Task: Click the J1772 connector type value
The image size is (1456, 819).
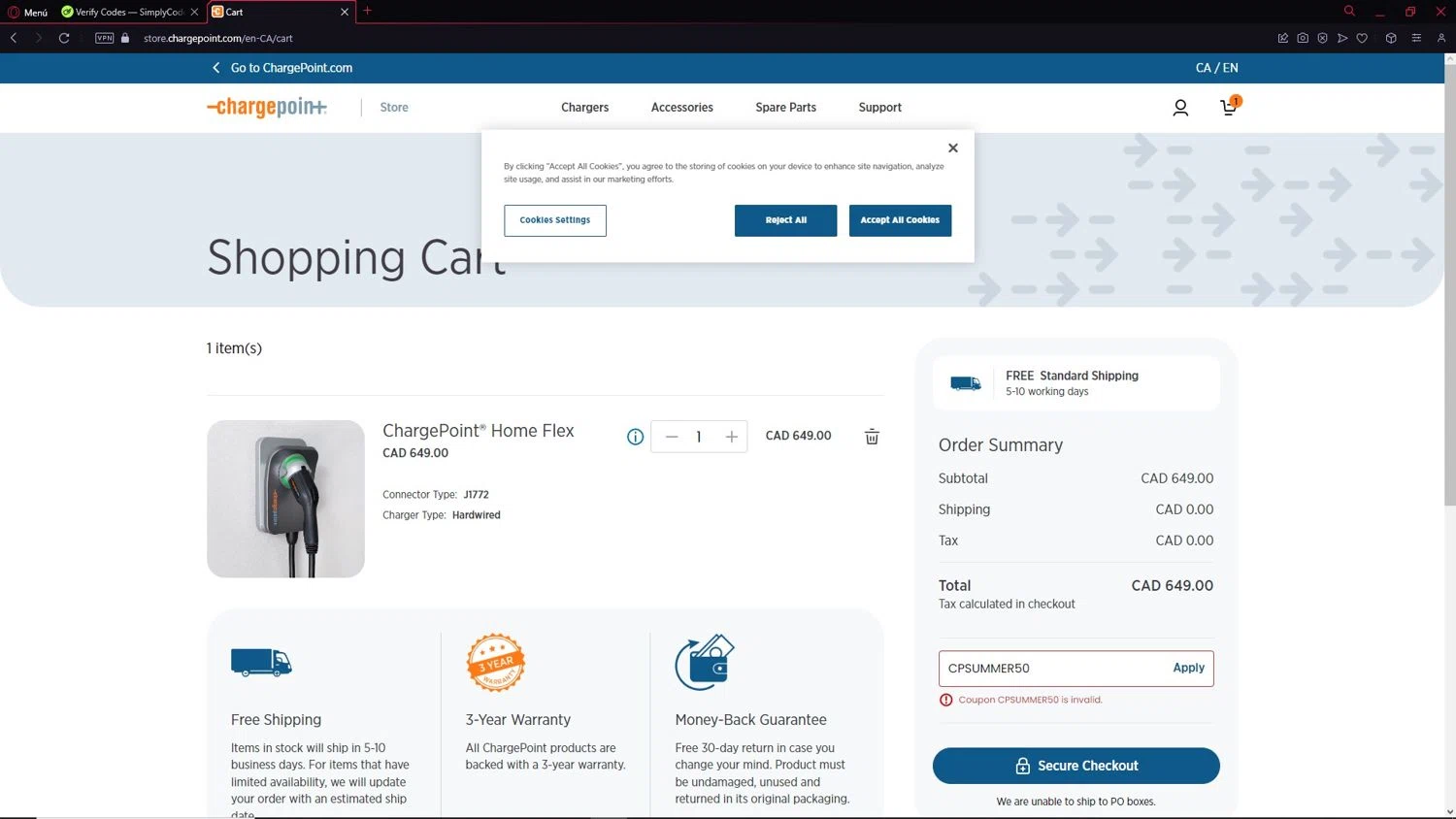Action: point(476,495)
